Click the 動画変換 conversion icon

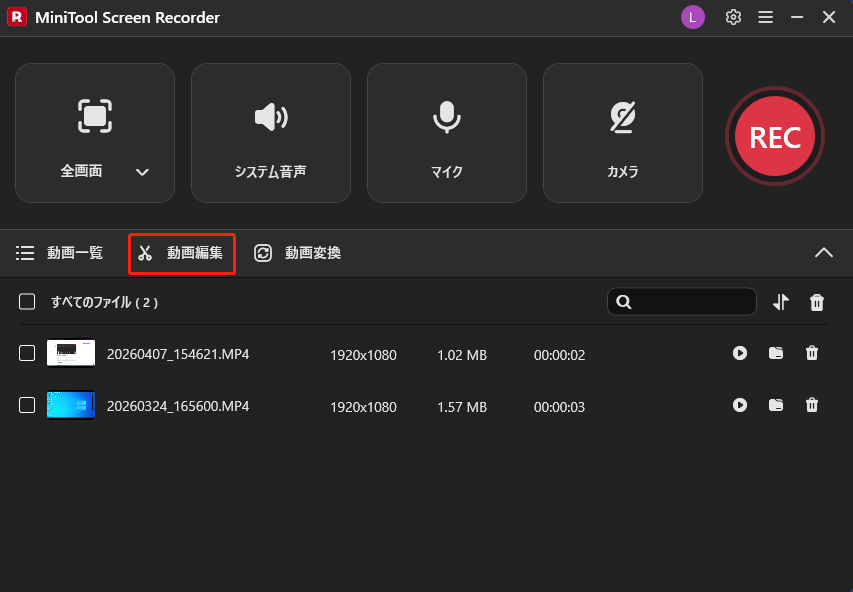point(263,253)
